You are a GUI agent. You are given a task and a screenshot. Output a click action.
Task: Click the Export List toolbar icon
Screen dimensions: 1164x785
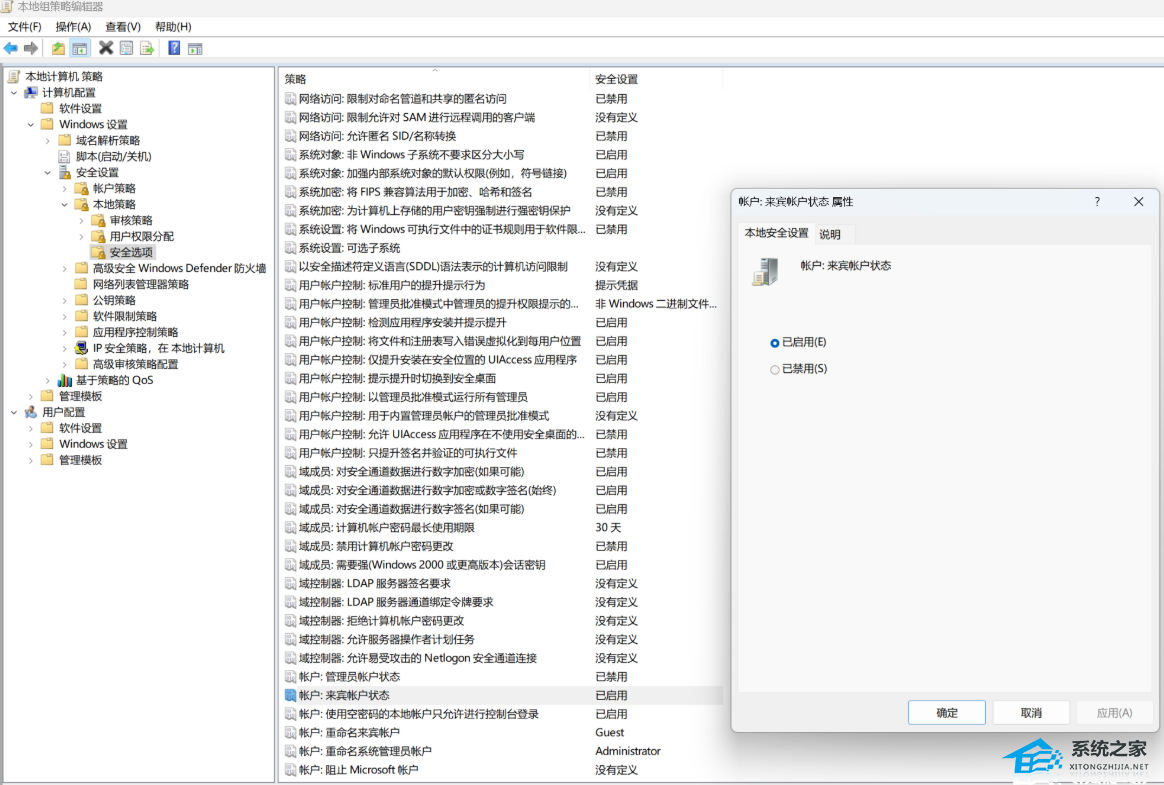coord(147,48)
